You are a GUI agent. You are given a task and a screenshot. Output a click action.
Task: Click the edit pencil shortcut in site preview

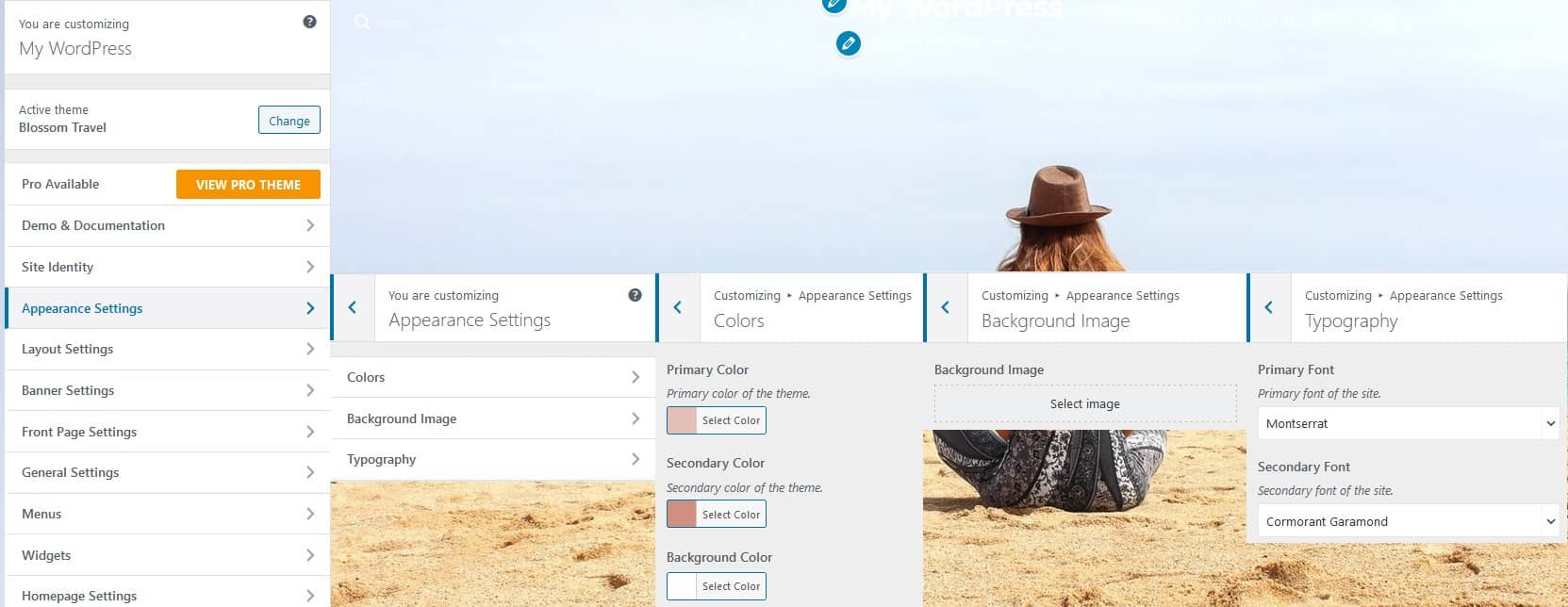click(849, 43)
